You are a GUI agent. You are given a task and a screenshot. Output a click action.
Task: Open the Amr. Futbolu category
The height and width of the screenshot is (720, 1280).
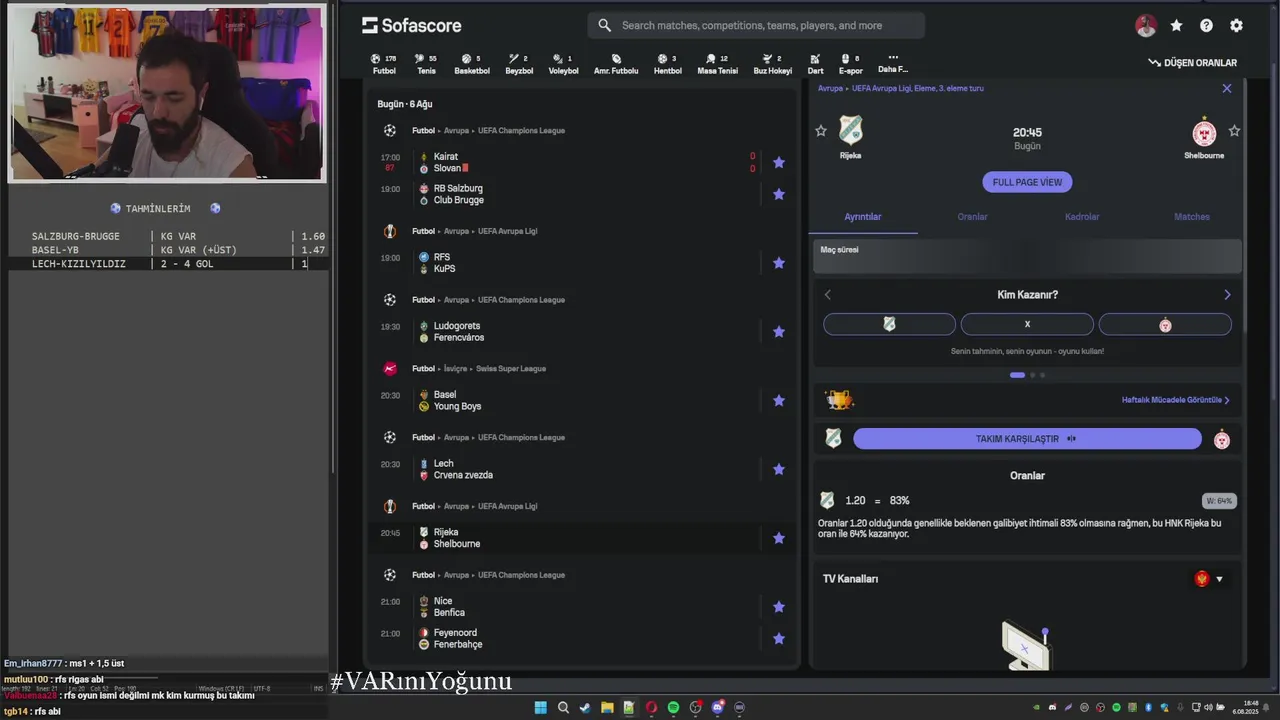[616, 64]
